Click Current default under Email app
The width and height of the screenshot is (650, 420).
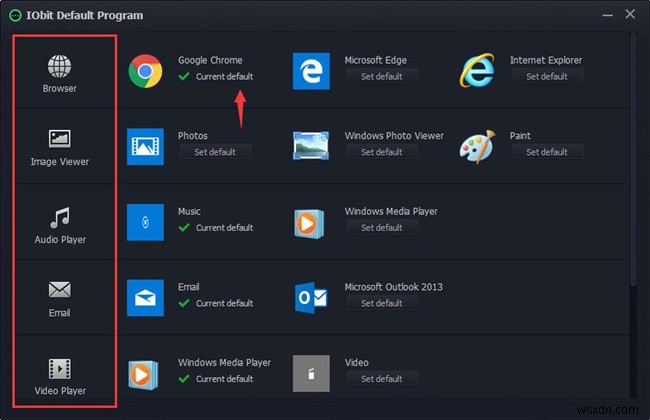click(224, 303)
